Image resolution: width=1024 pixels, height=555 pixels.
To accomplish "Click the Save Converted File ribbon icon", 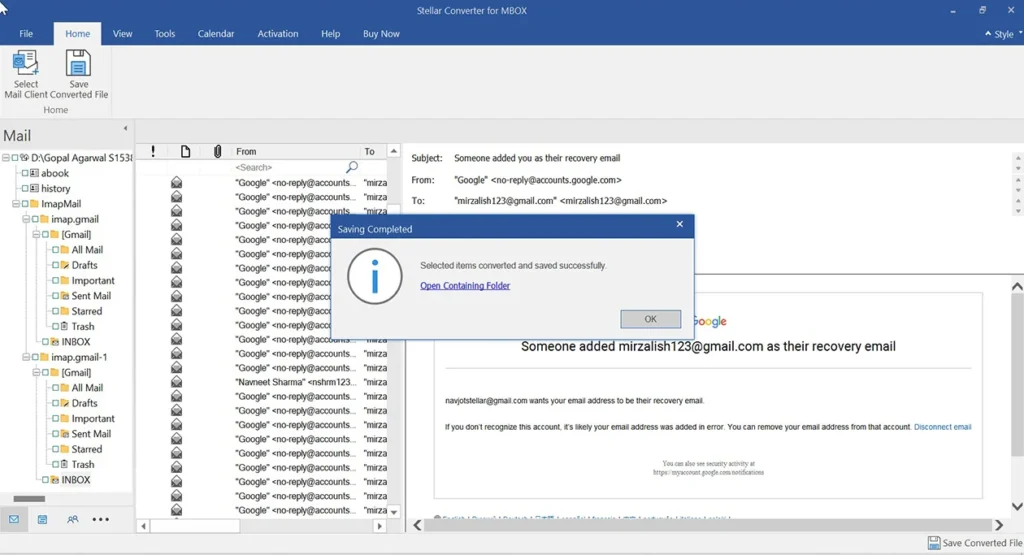I will [78, 63].
